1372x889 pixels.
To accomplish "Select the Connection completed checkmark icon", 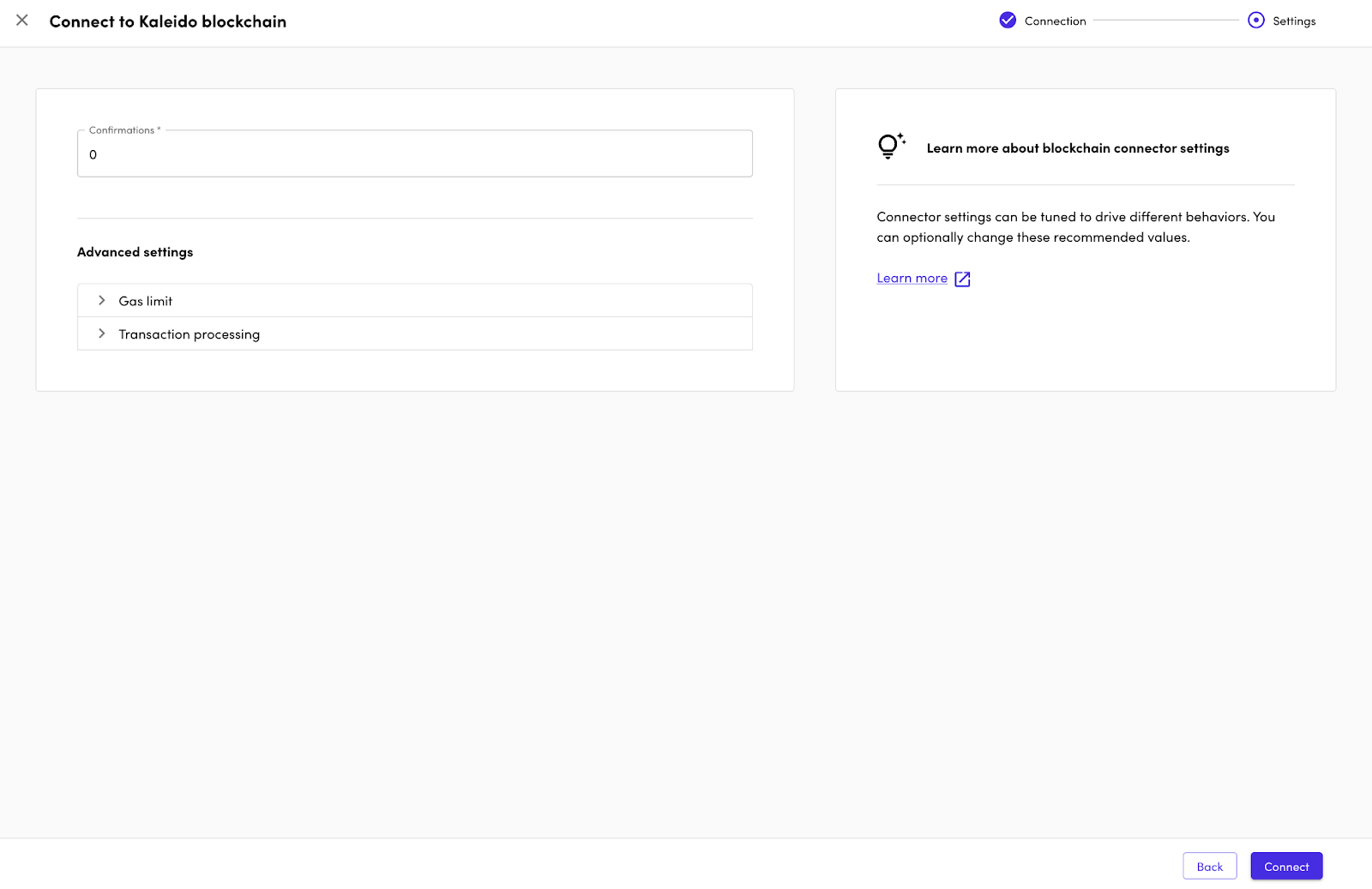I will point(1008,19).
